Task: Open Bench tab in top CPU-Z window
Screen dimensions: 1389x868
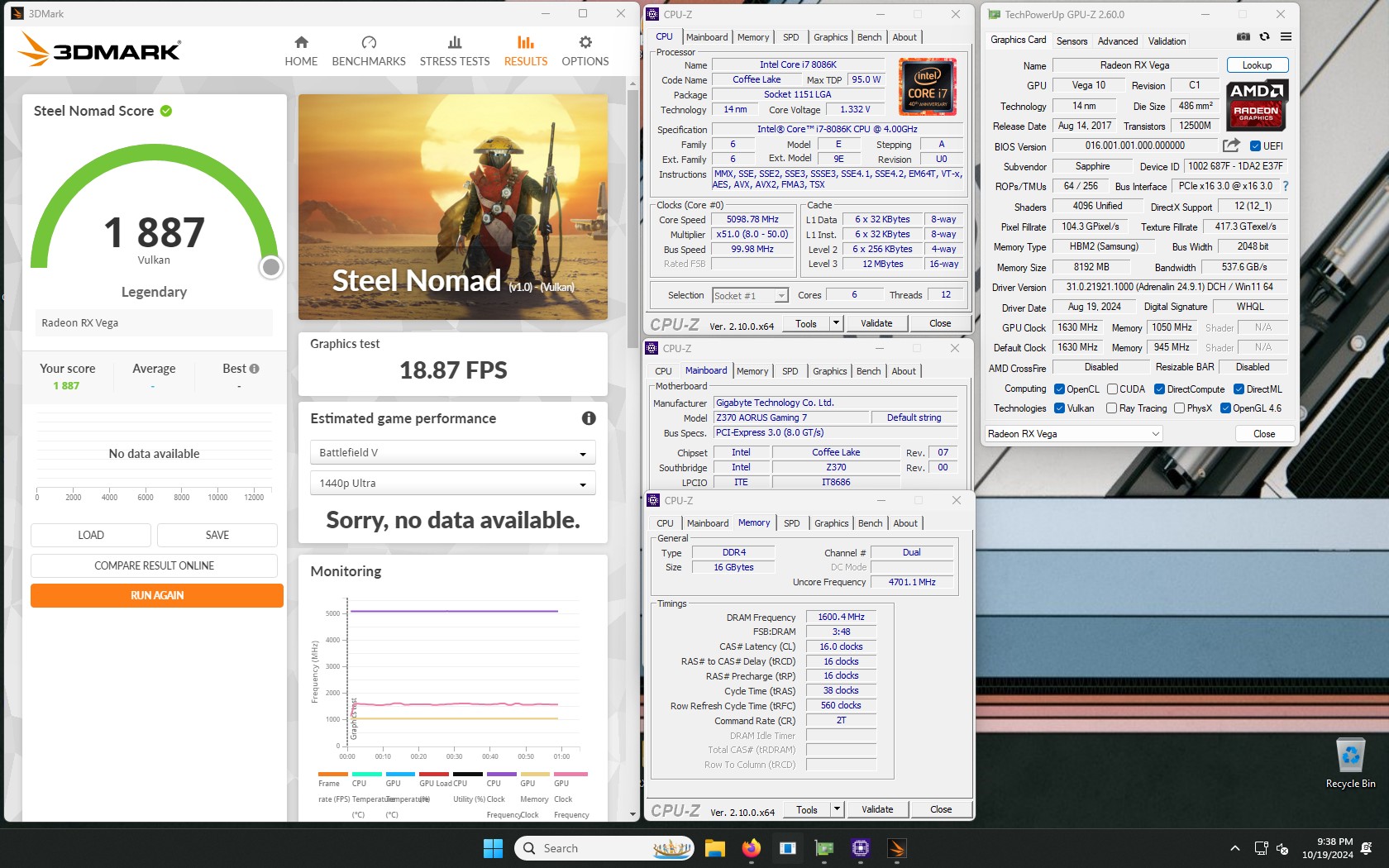Action: 869,37
